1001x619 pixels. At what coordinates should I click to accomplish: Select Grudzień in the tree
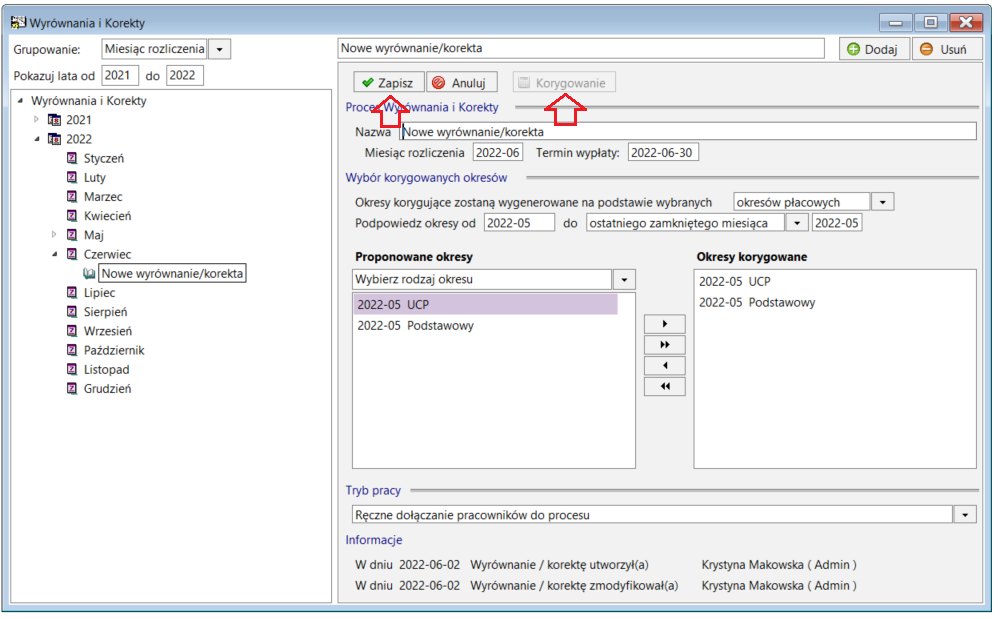107,389
